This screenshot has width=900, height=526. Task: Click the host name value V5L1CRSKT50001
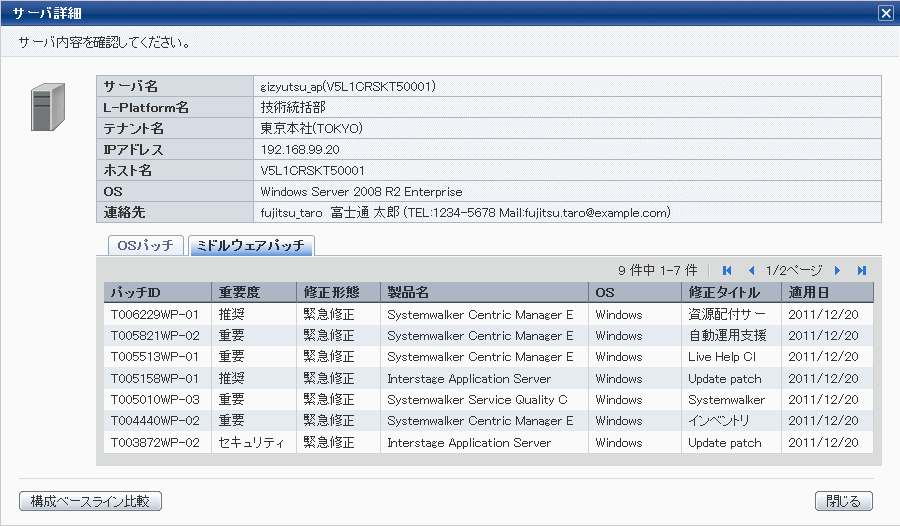click(312, 171)
